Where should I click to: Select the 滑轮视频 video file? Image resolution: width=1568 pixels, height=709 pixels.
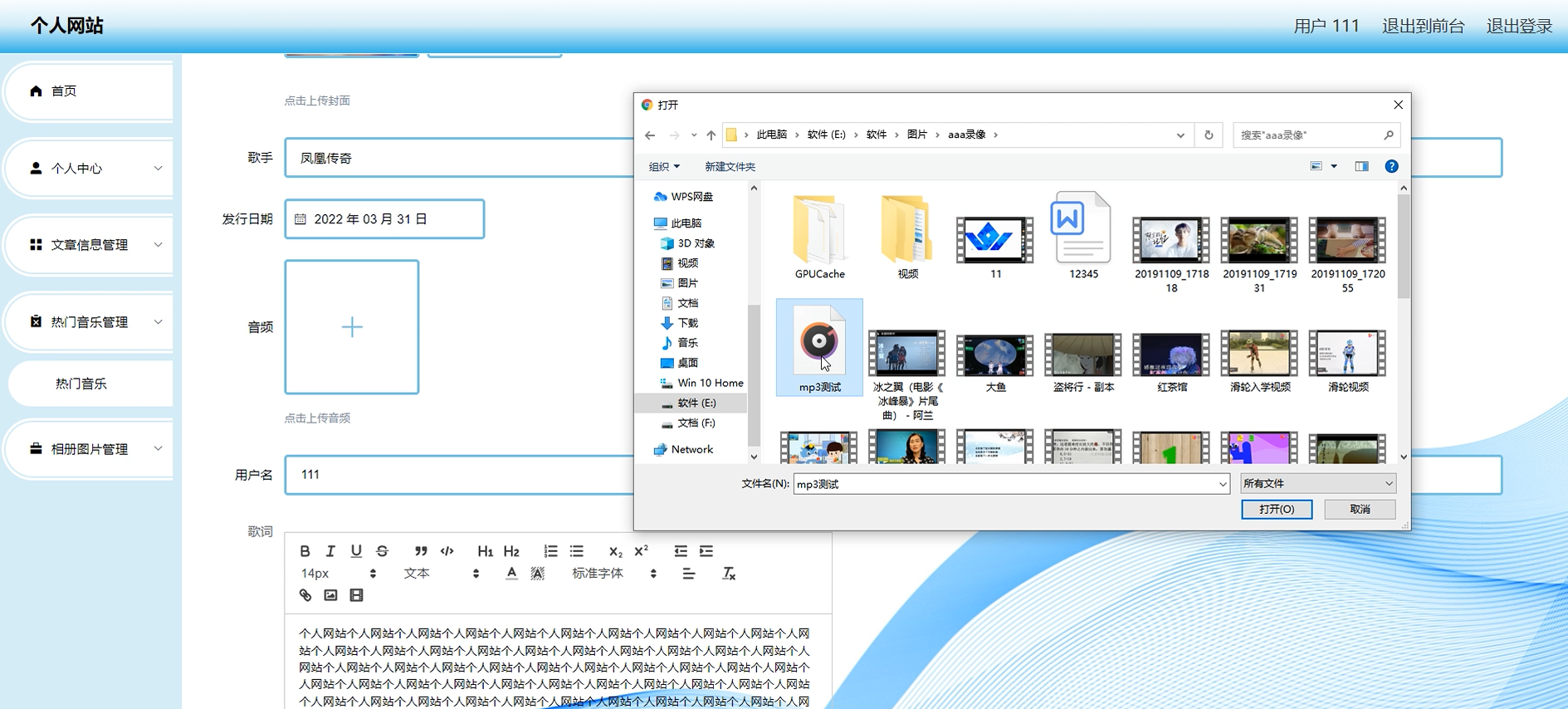1347,363
